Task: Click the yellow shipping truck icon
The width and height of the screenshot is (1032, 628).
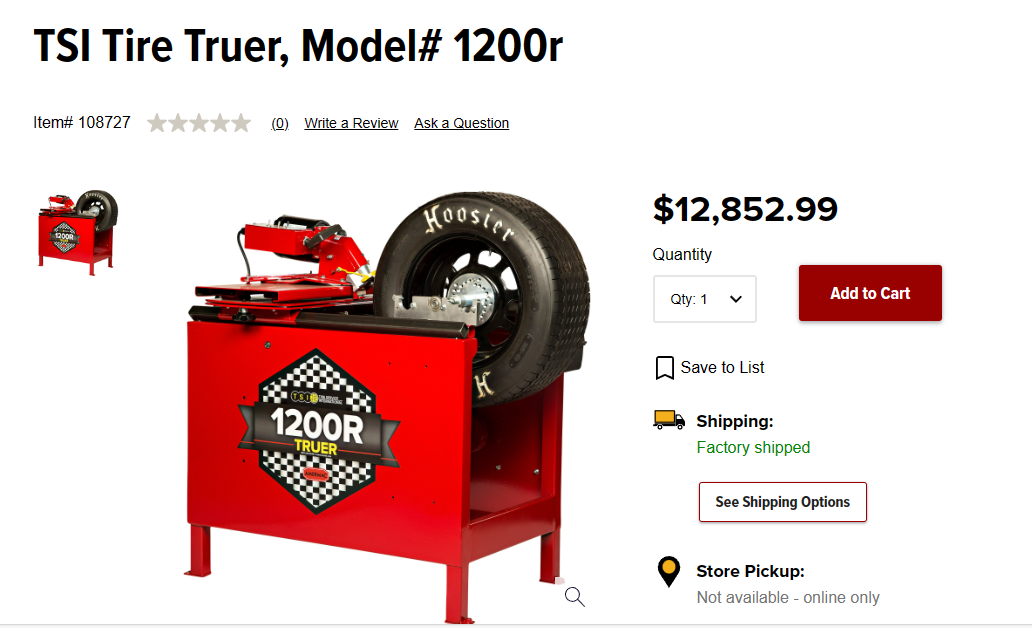Action: [669, 420]
